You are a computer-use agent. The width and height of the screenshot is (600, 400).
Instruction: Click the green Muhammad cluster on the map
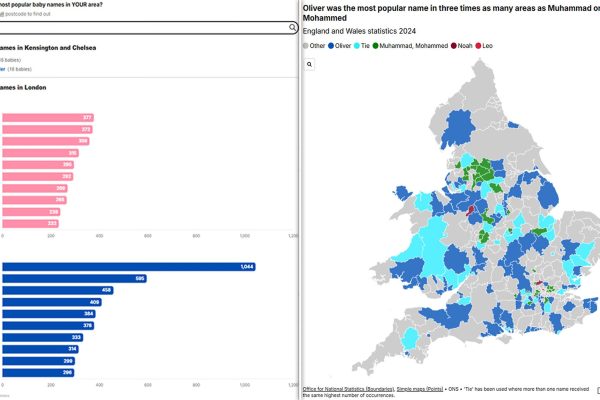(487, 170)
